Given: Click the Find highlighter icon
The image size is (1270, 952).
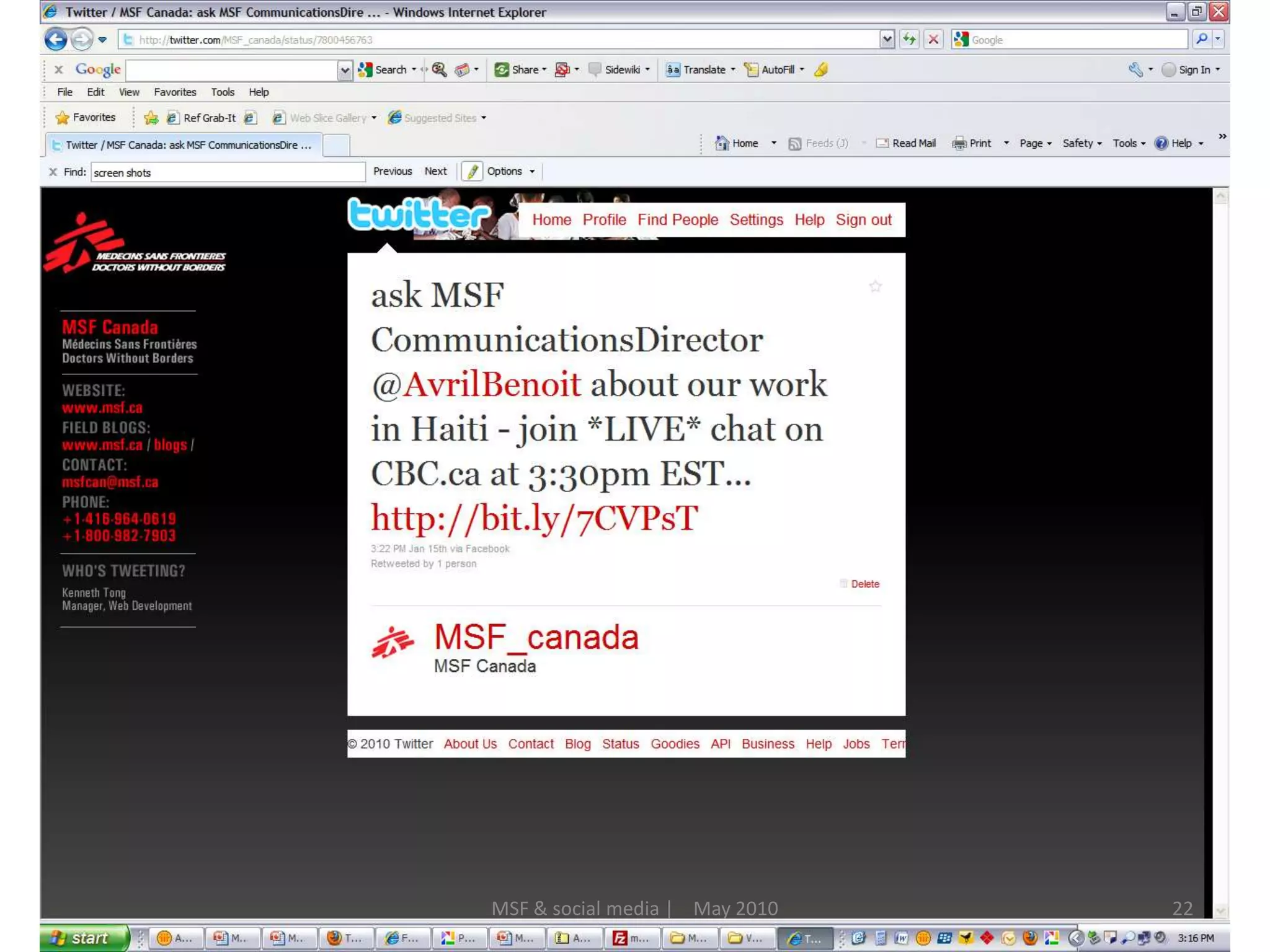Looking at the screenshot, I should (x=473, y=172).
